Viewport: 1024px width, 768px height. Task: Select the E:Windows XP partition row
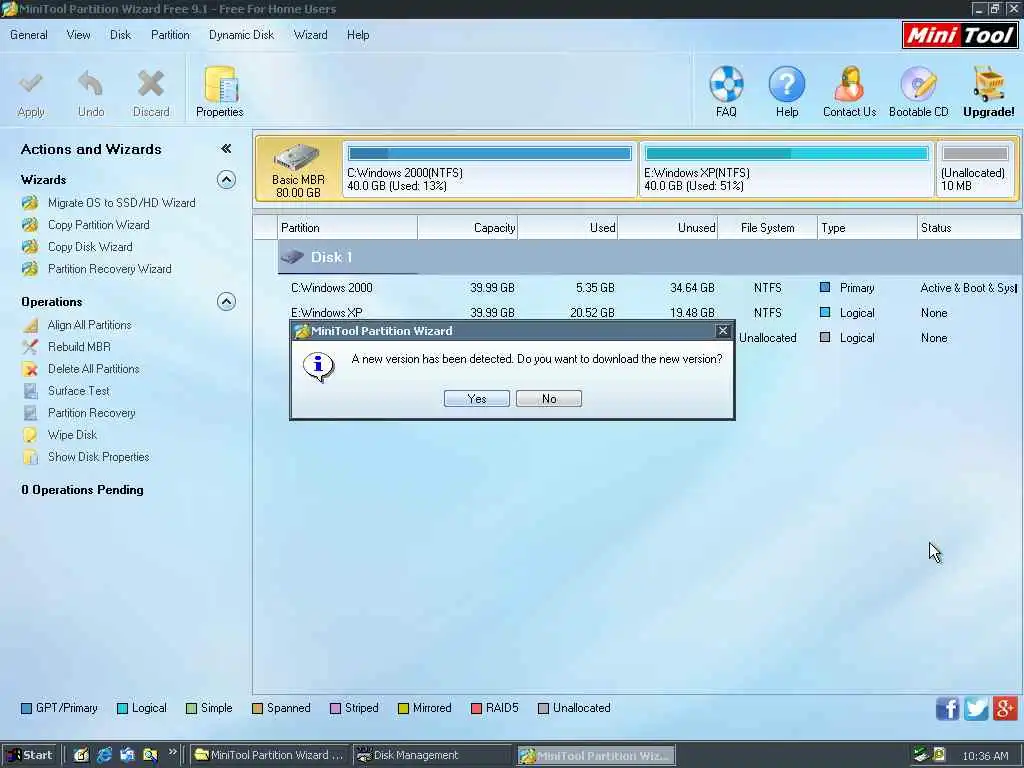click(x=650, y=313)
